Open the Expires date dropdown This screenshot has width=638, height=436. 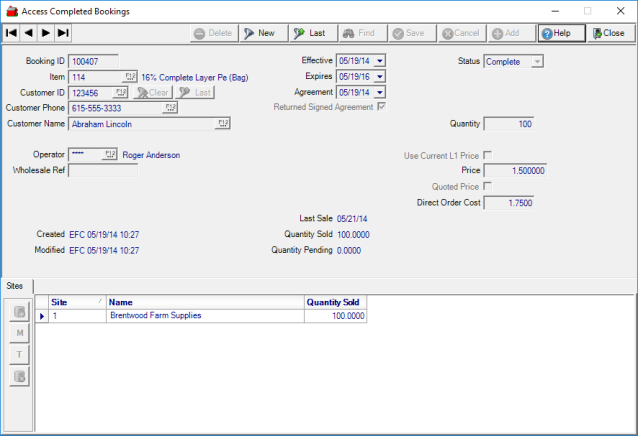point(380,77)
